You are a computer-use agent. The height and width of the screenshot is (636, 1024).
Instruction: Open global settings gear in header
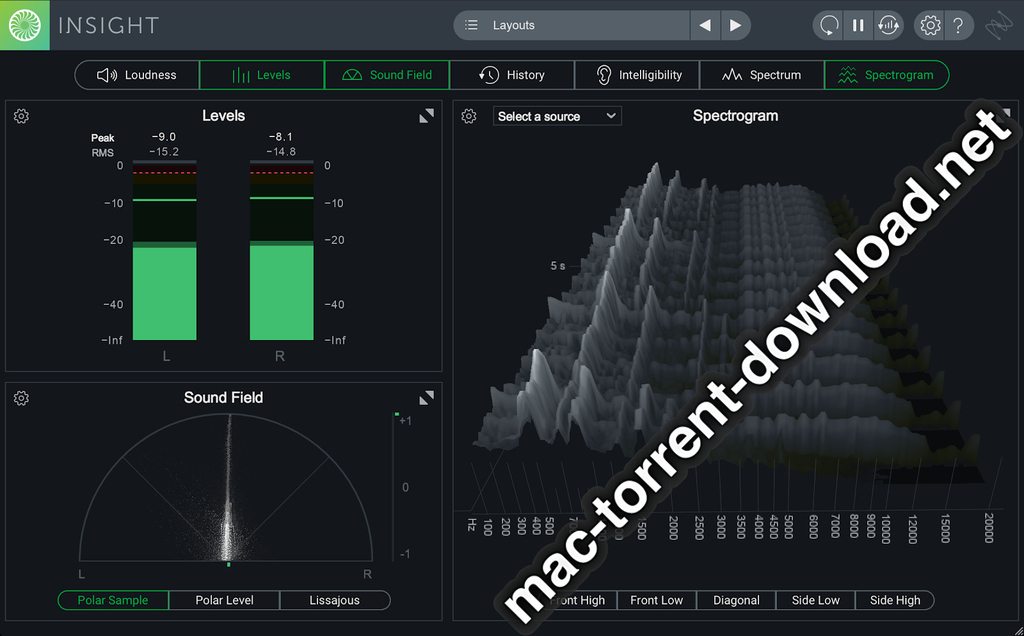pyautogui.click(x=929, y=26)
